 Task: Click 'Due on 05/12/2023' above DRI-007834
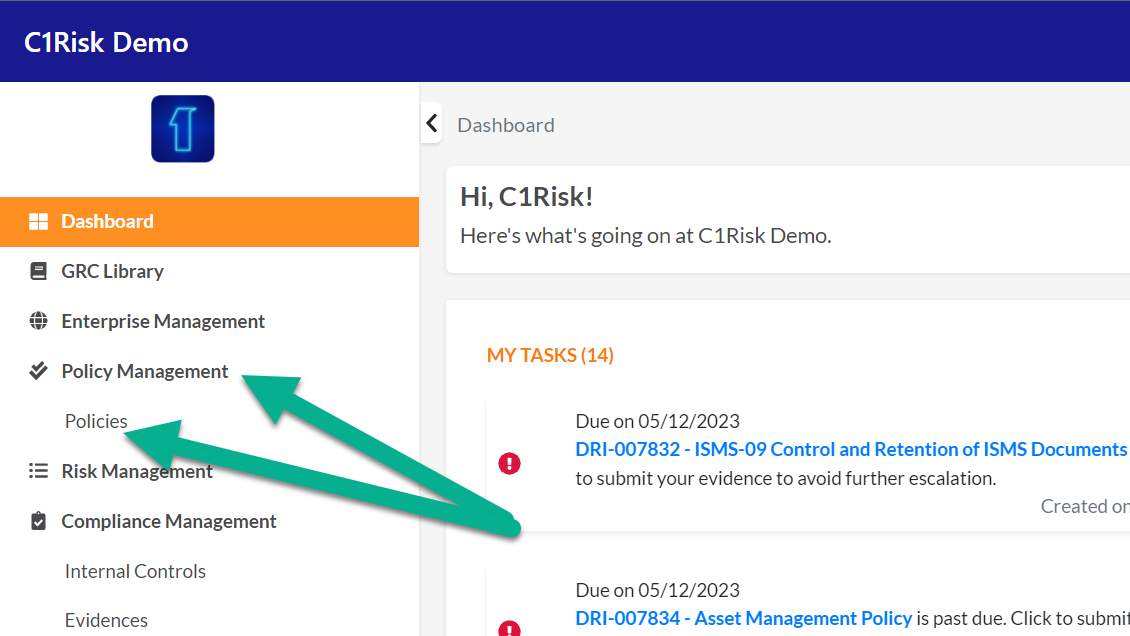[657, 590]
